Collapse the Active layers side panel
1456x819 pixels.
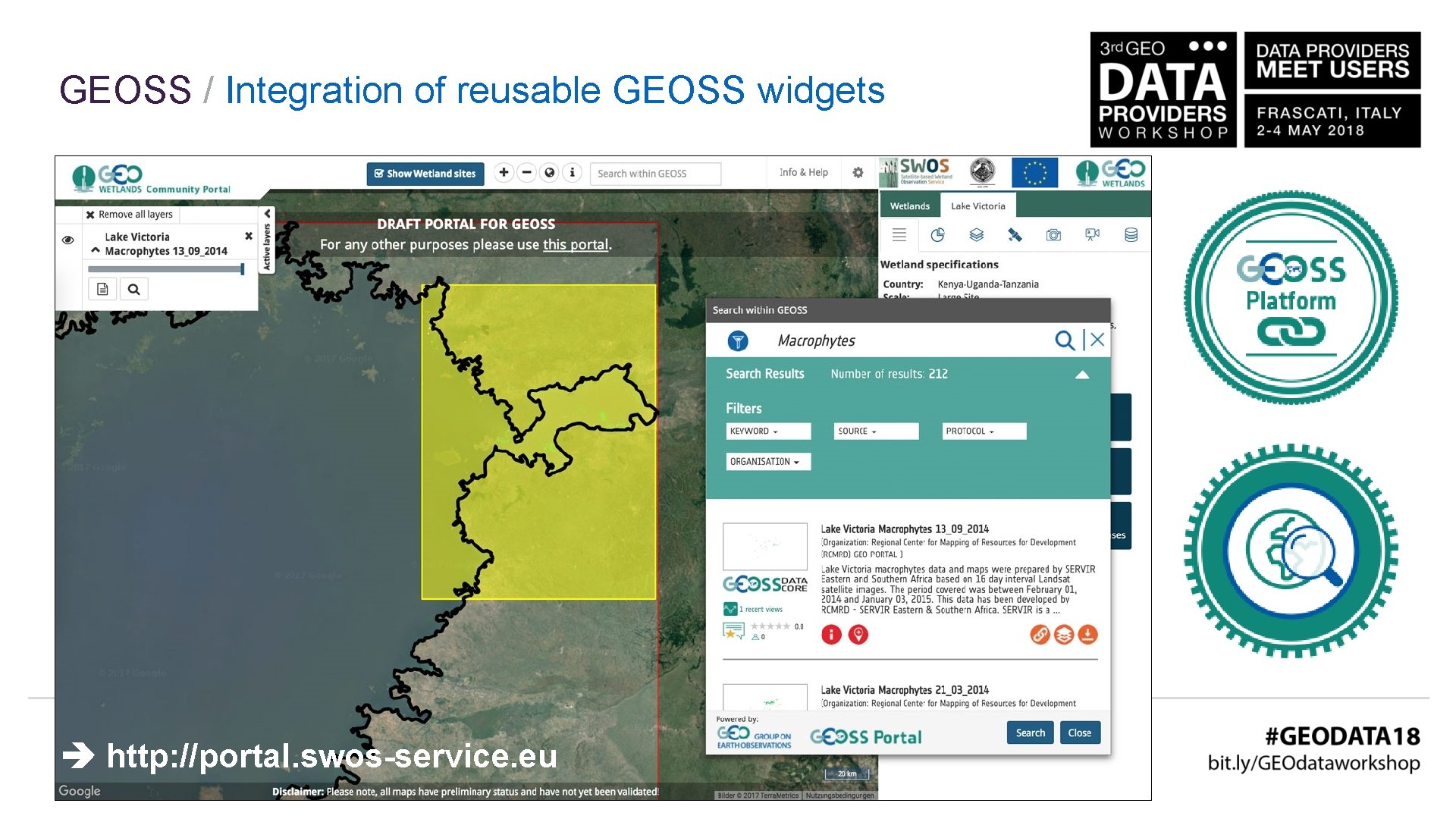[267, 215]
